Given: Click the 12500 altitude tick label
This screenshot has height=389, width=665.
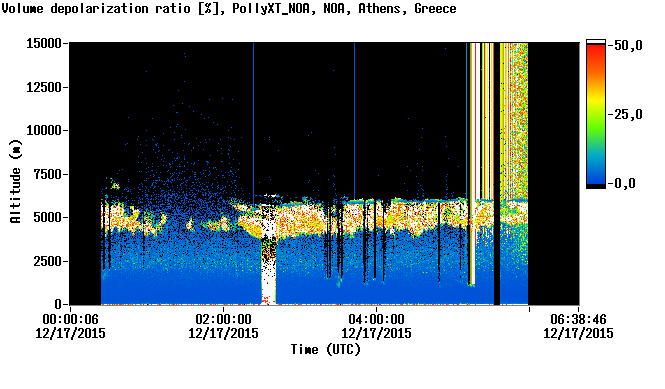Looking at the screenshot, I should (44, 87).
